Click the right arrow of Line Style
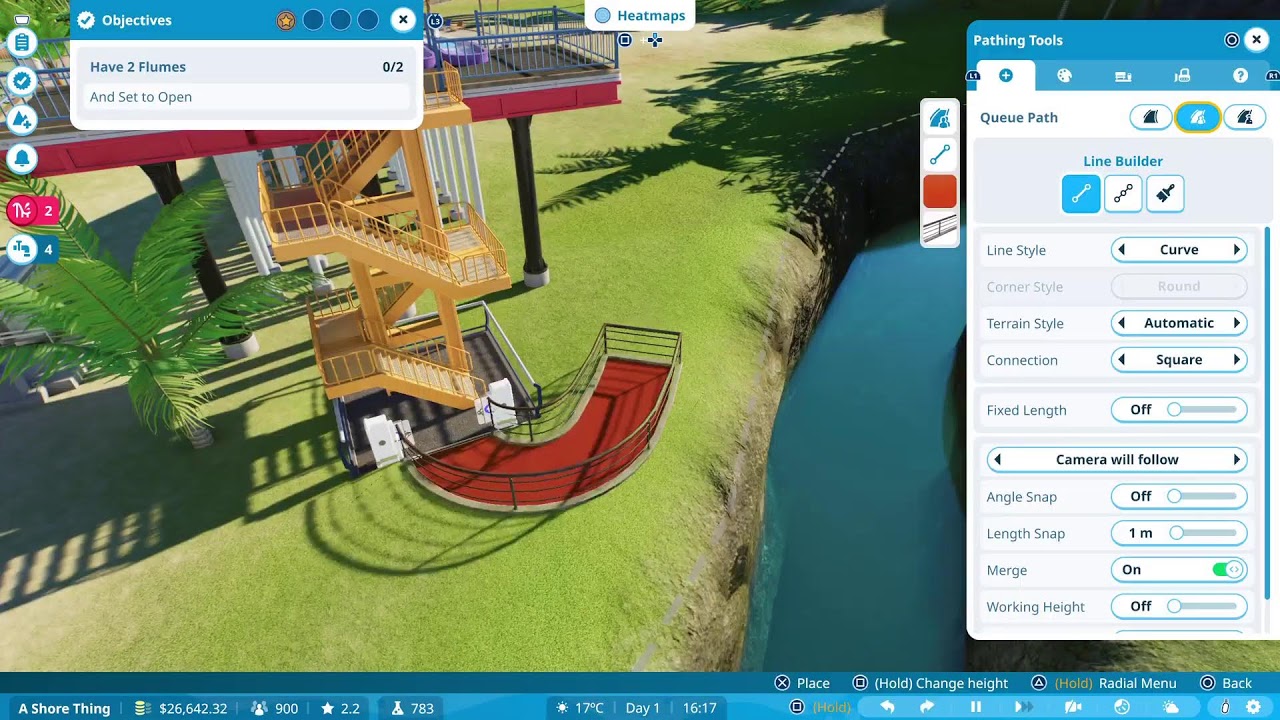This screenshot has width=1280, height=720. 1237,250
